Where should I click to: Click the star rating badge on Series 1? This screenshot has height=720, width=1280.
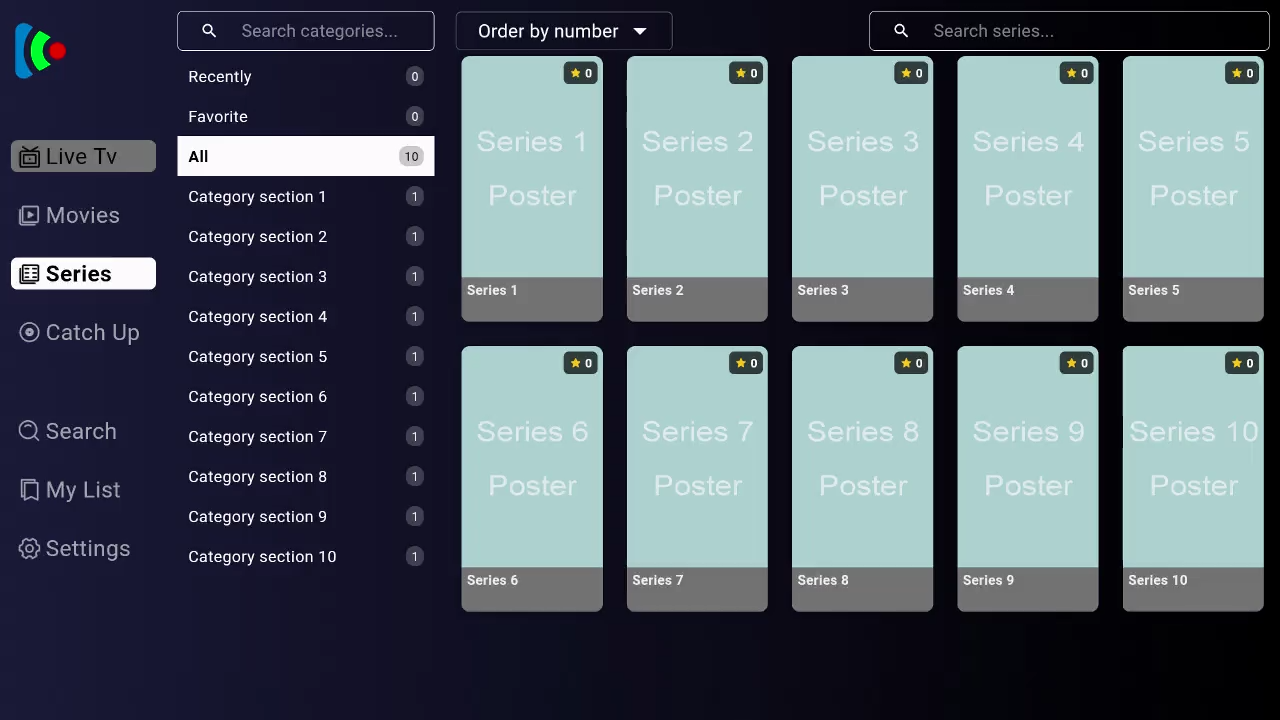tap(581, 73)
